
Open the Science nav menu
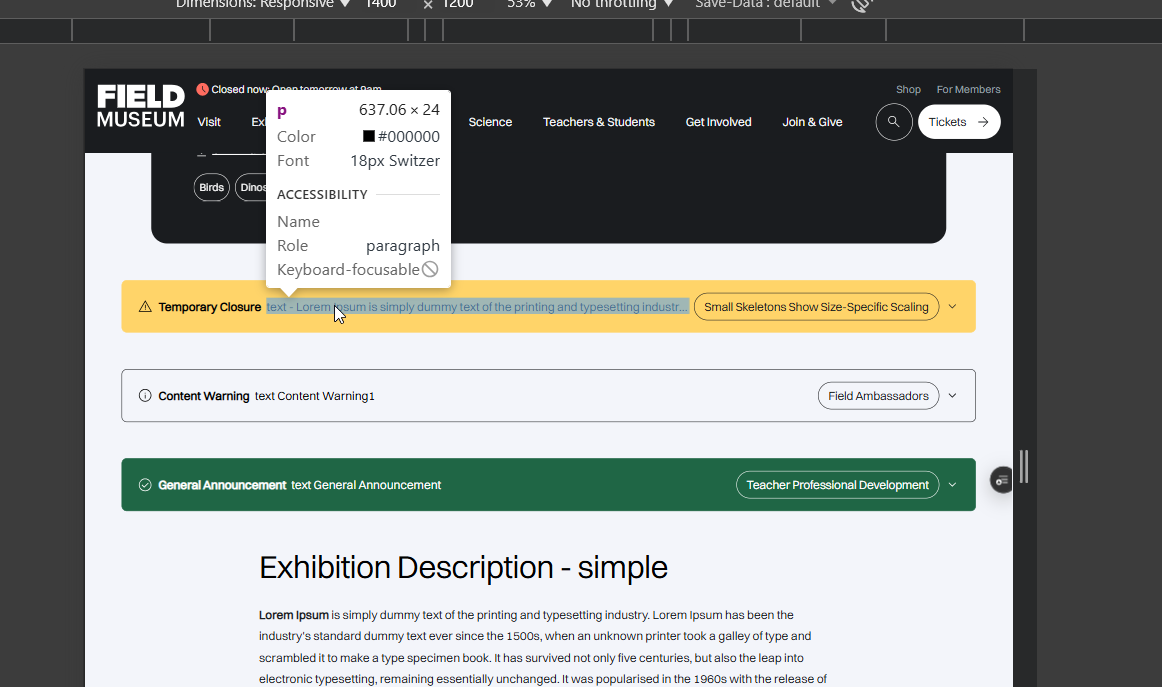point(490,122)
